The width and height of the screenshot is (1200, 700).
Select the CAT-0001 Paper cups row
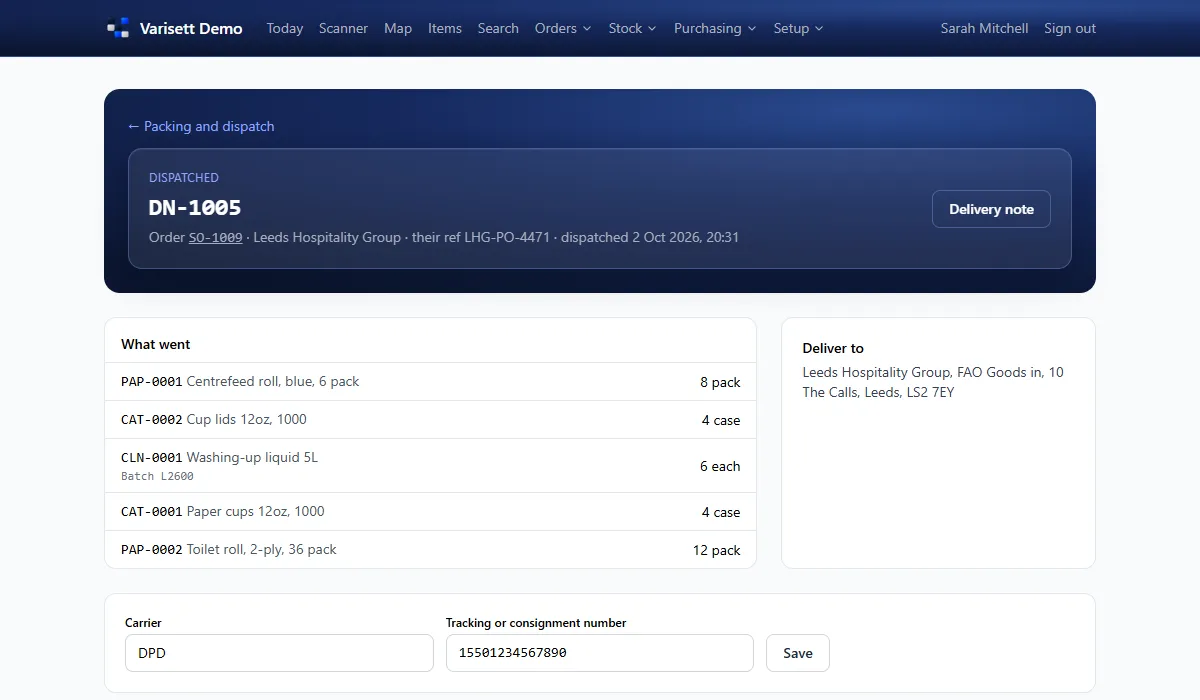(x=431, y=512)
